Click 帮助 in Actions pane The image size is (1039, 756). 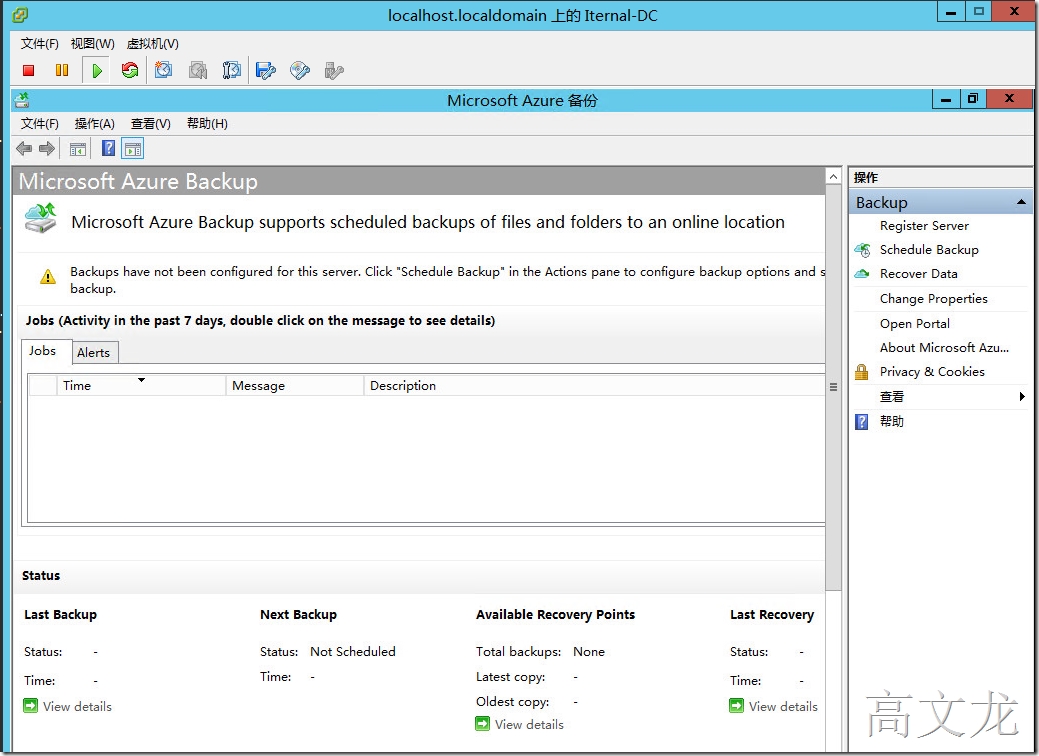[x=891, y=421]
